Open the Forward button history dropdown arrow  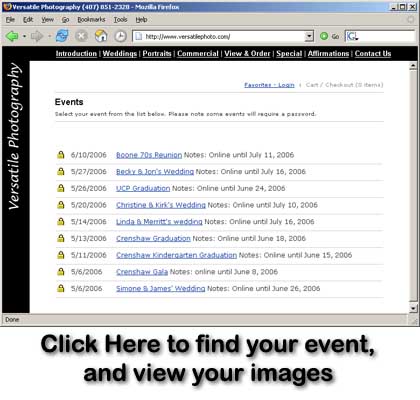[49, 36]
